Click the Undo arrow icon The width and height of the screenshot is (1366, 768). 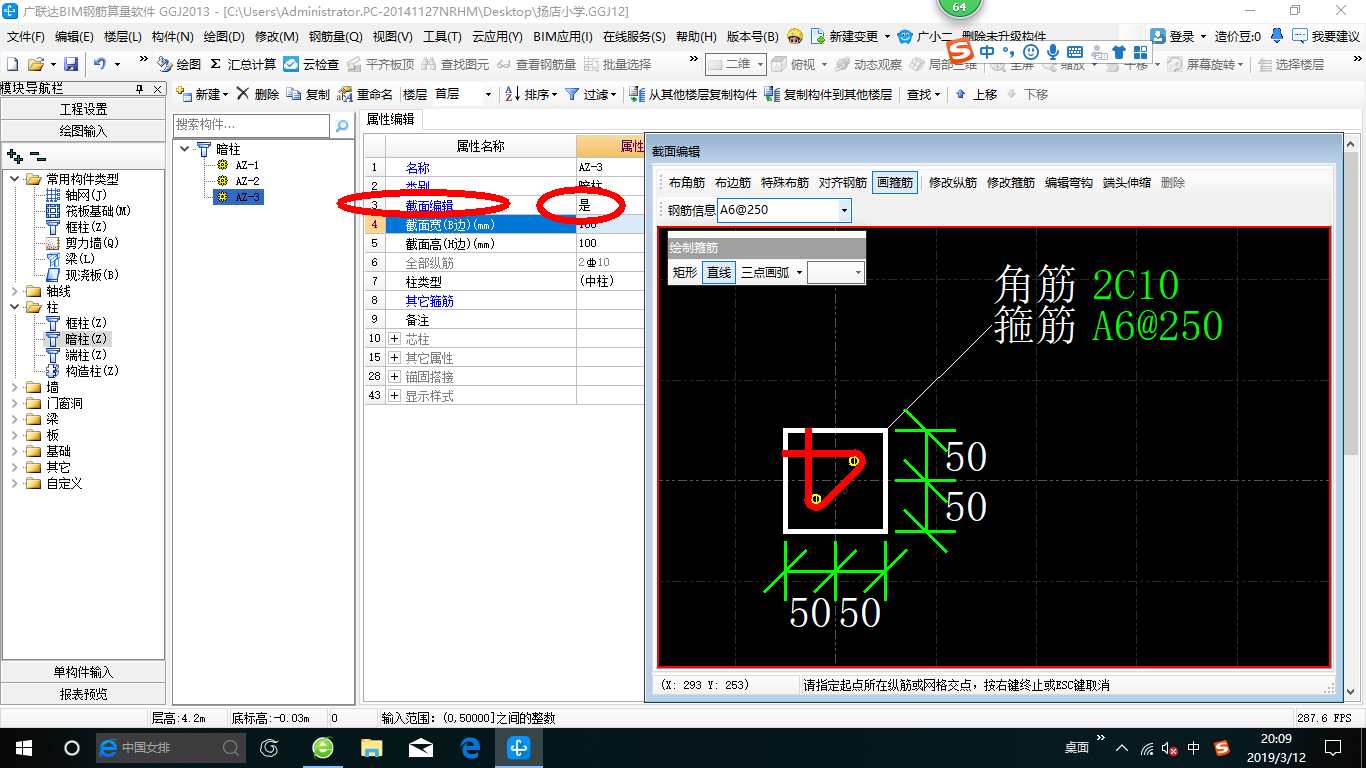100,64
